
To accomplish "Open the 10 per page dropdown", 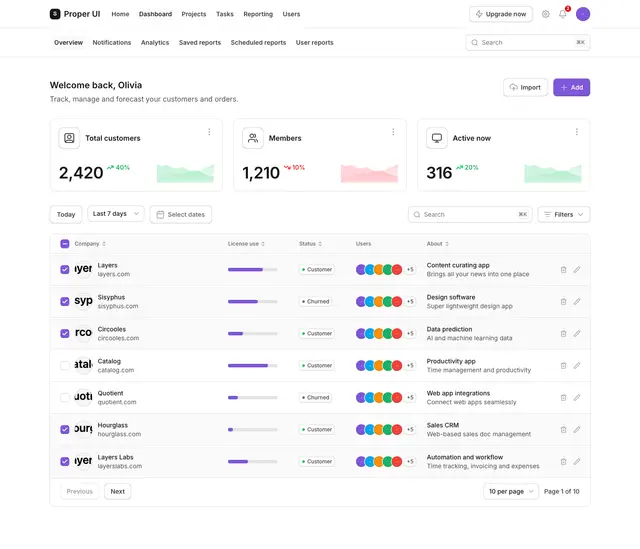I will pyautogui.click(x=511, y=491).
